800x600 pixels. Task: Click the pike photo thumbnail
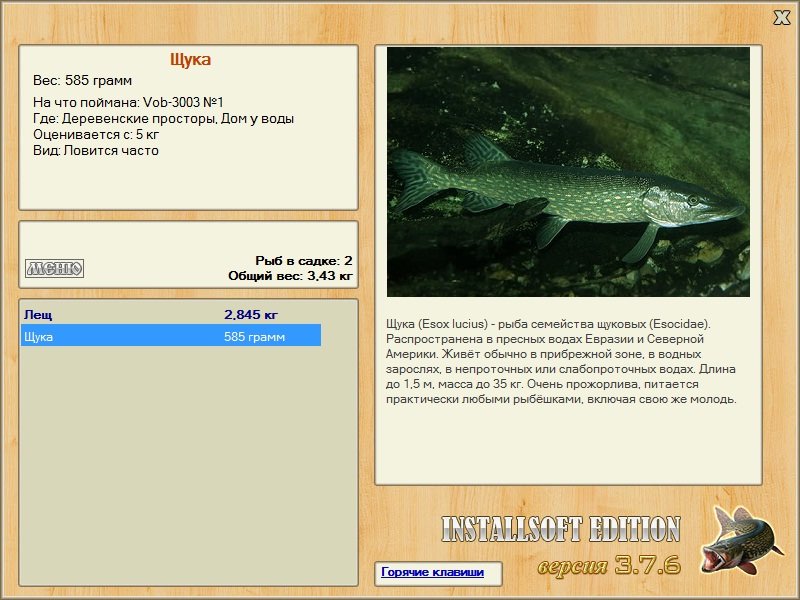point(568,172)
